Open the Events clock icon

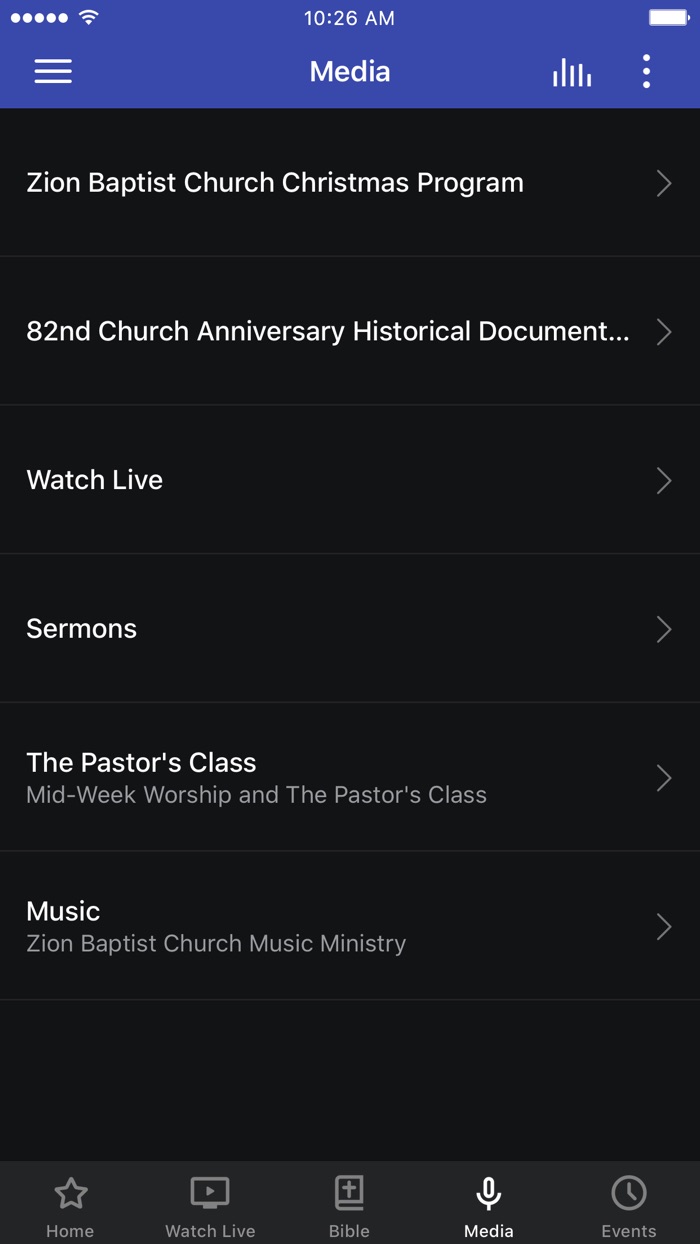tap(628, 1192)
